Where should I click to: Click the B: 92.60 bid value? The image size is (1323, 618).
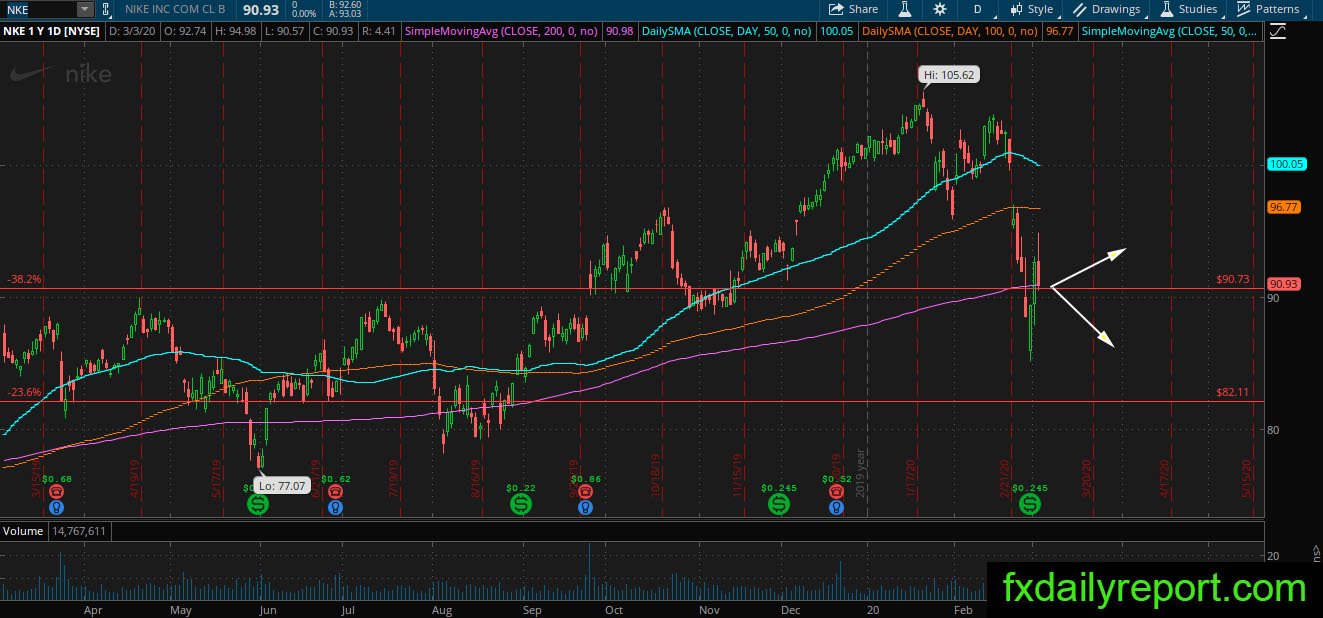point(344,5)
